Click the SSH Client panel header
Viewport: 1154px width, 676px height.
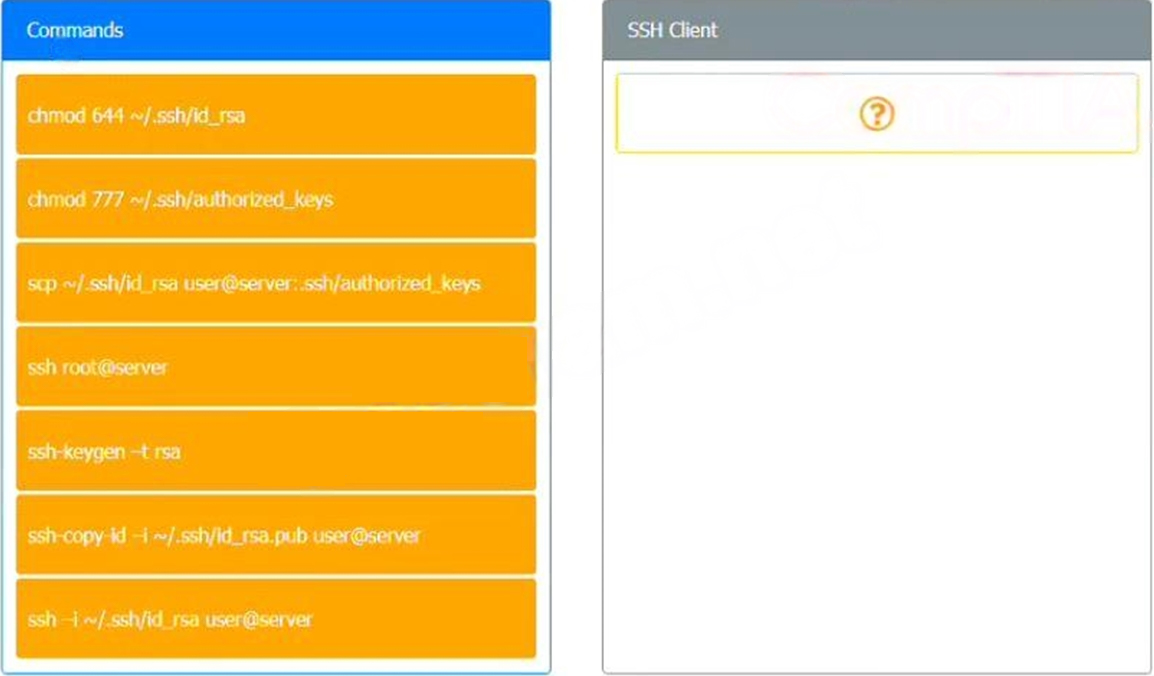[x=877, y=30]
